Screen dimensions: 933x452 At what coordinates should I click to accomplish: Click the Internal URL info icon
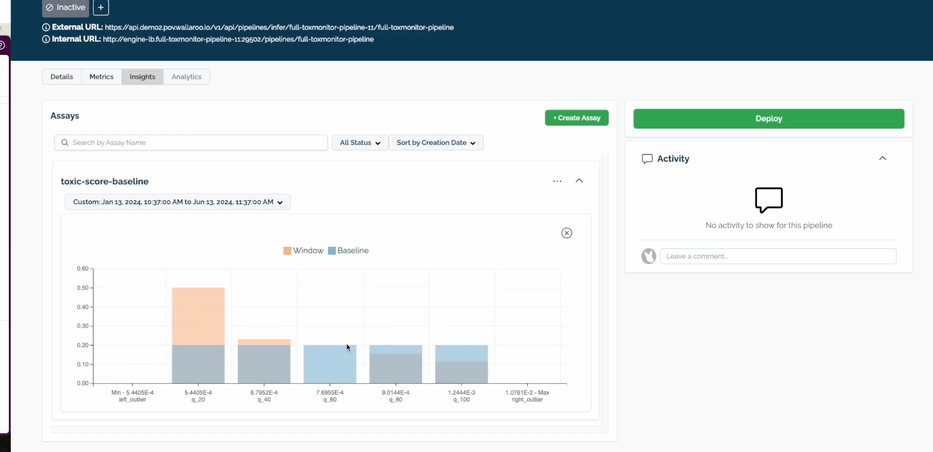point(46,39)
